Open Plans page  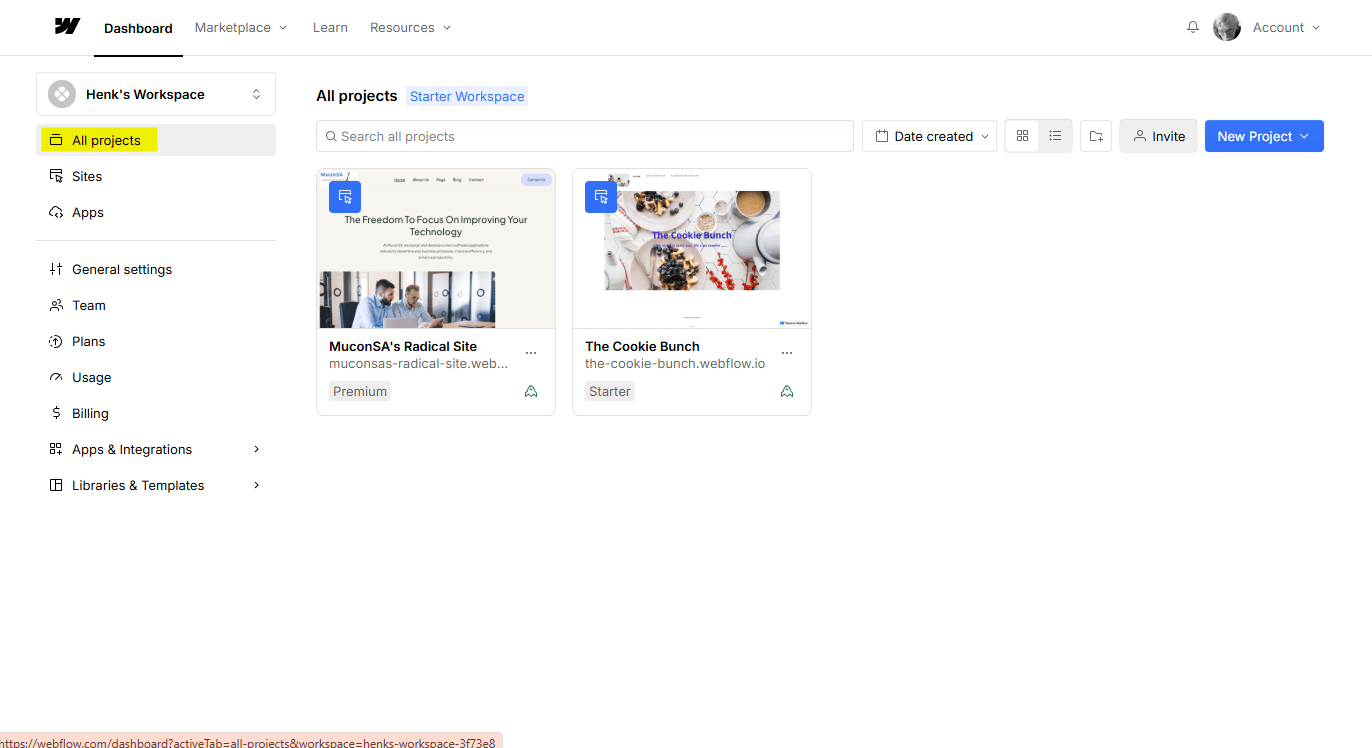point(156,341)
